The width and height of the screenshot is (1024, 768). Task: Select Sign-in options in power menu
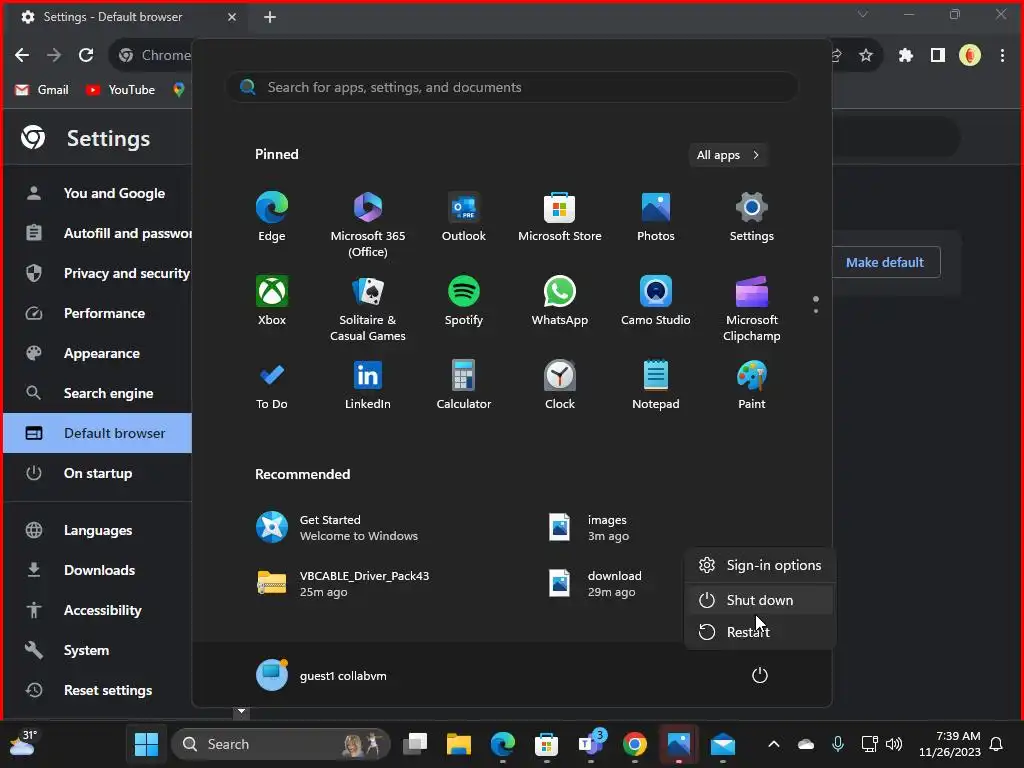click(760, 566)
